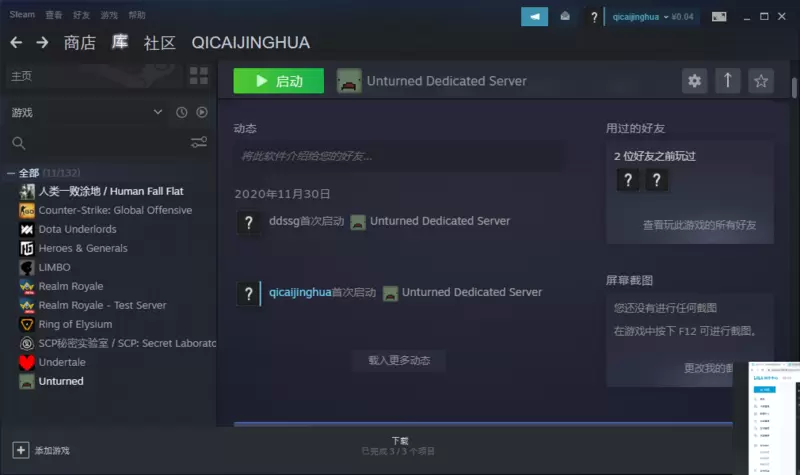800x475 pixels.
Task: Switch to the collections grid view icon
Action: [x=198, y=76]
